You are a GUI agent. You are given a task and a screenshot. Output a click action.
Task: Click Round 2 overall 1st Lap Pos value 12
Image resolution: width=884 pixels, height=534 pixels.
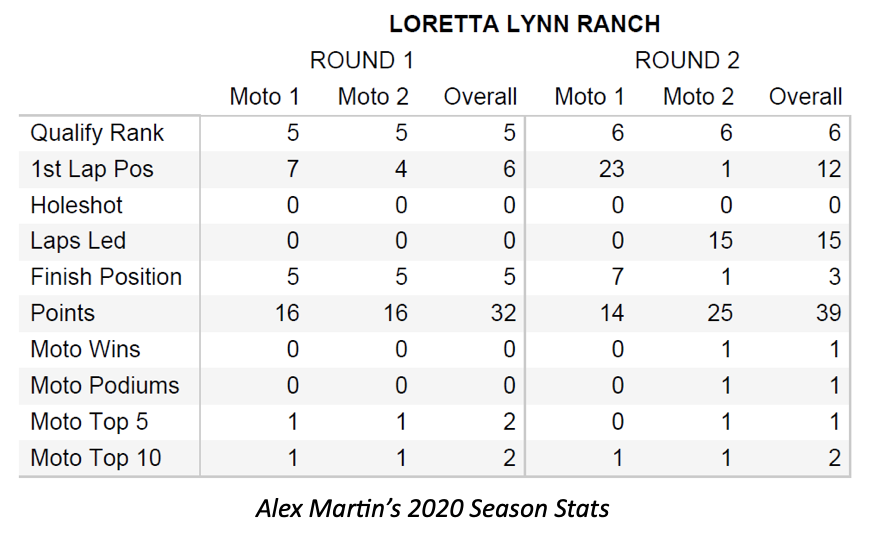click(827, 169)
